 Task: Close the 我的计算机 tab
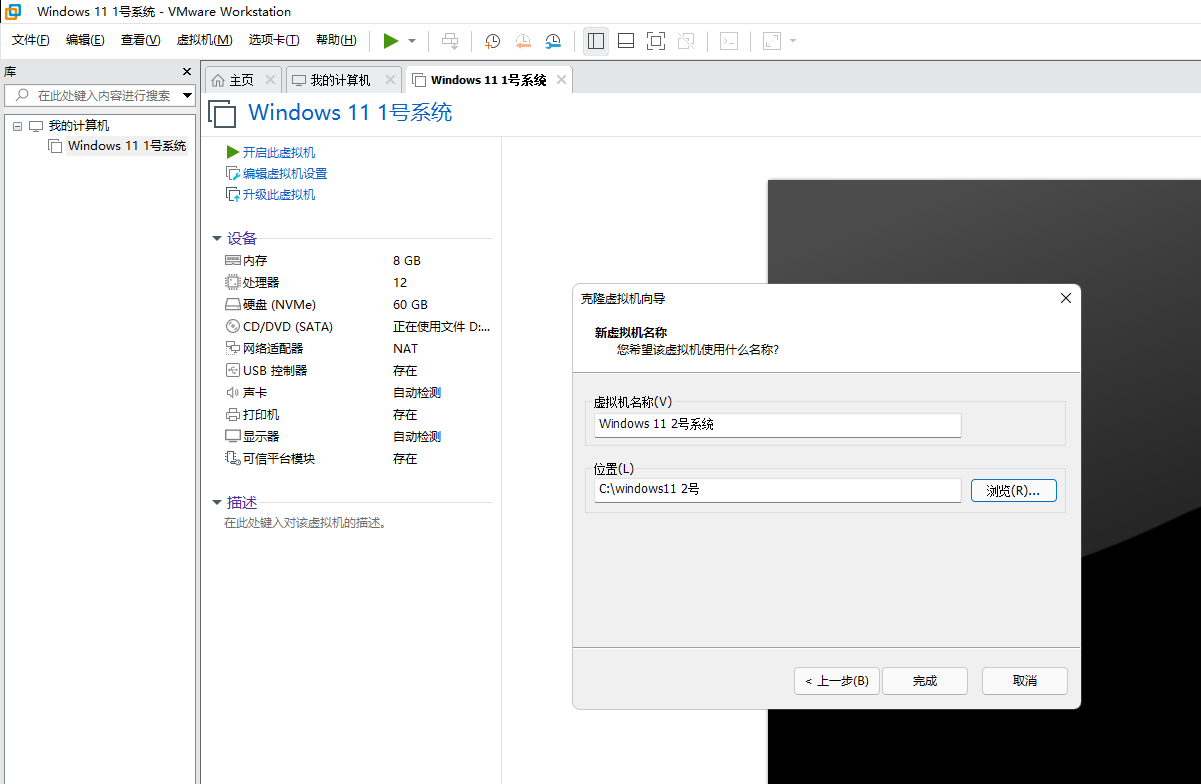[x=390, y=80]
